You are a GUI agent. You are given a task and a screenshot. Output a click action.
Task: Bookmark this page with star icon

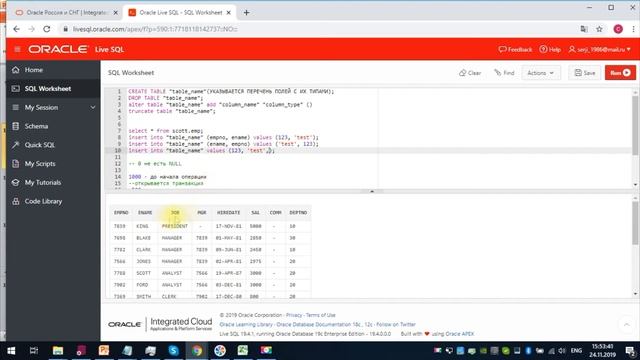[x=599, y=29]
